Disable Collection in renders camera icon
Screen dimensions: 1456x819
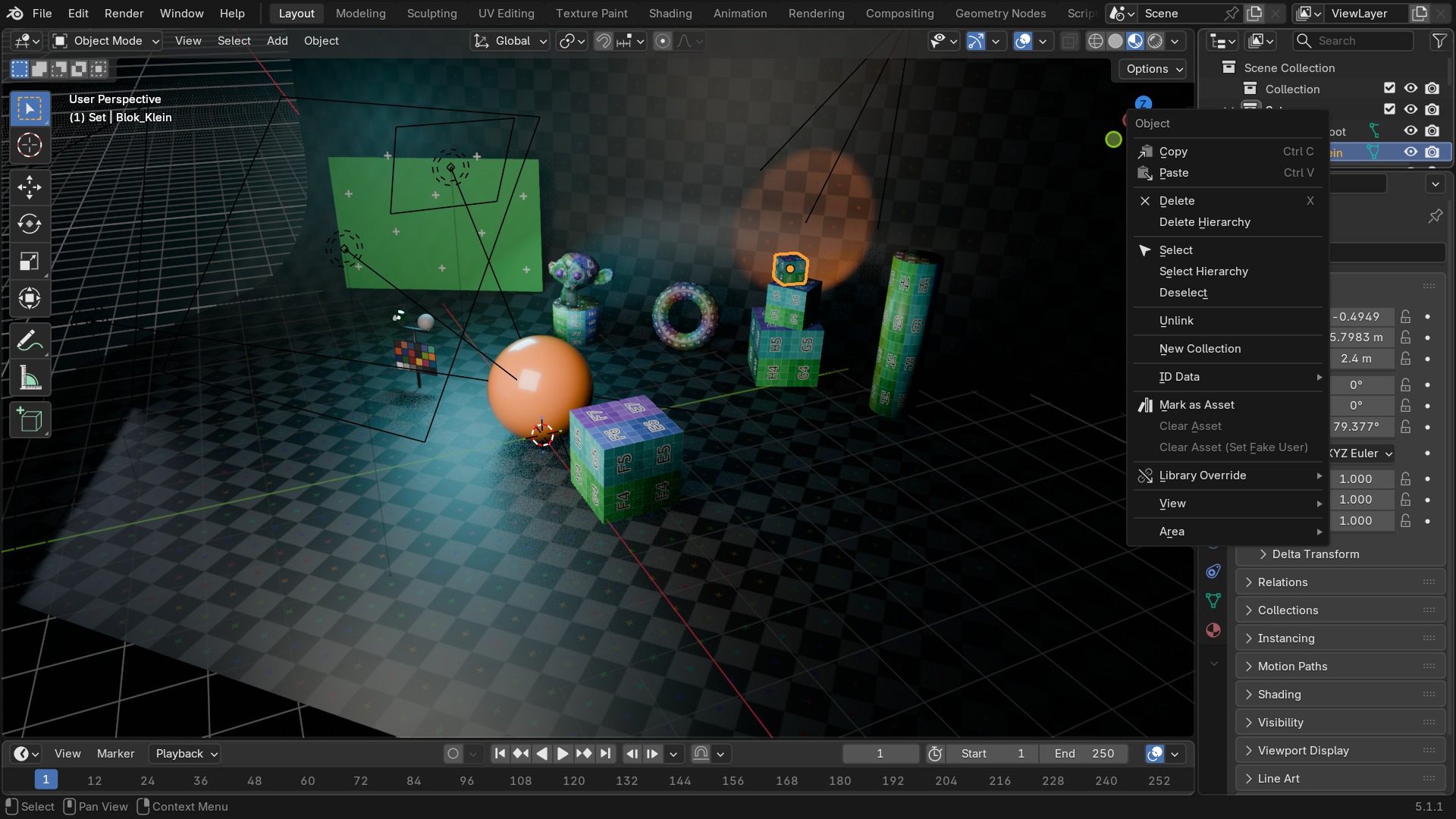[1432, 89]
